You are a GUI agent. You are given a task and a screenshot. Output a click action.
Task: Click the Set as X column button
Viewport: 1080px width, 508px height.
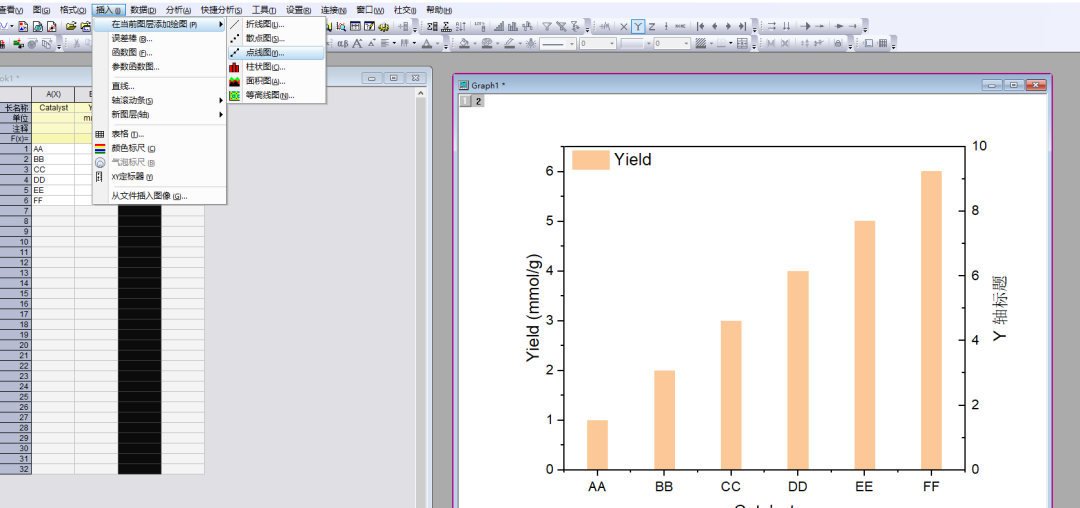[624, 26]
